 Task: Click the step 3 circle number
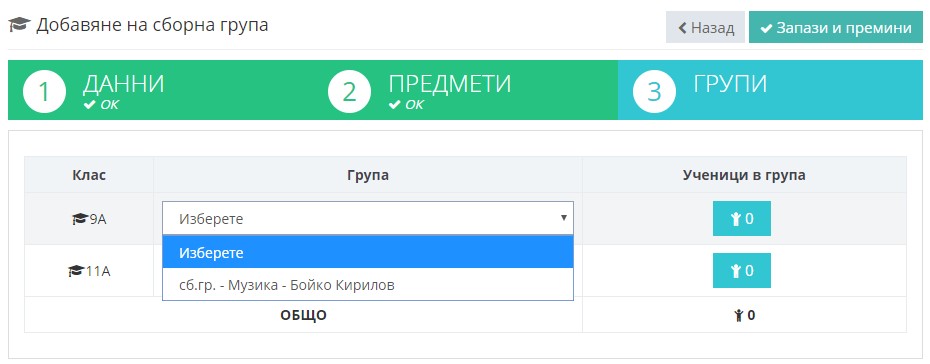(x=654, y=92)
